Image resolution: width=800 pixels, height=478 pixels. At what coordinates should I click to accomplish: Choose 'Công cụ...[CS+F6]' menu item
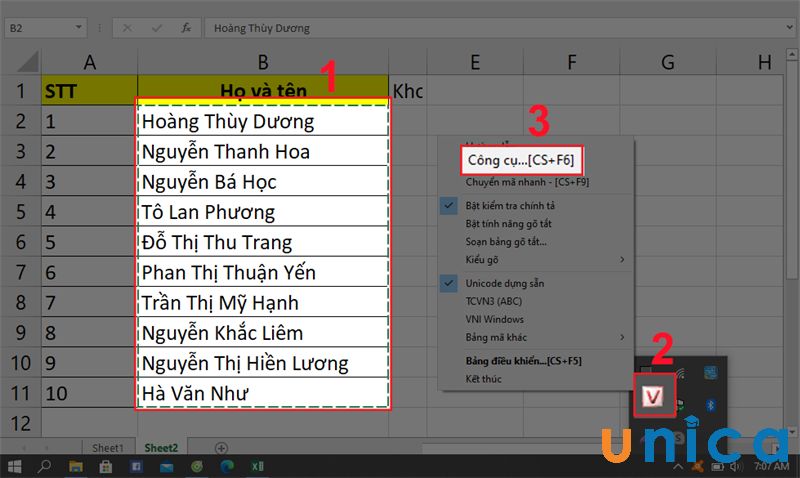point(521,160)
